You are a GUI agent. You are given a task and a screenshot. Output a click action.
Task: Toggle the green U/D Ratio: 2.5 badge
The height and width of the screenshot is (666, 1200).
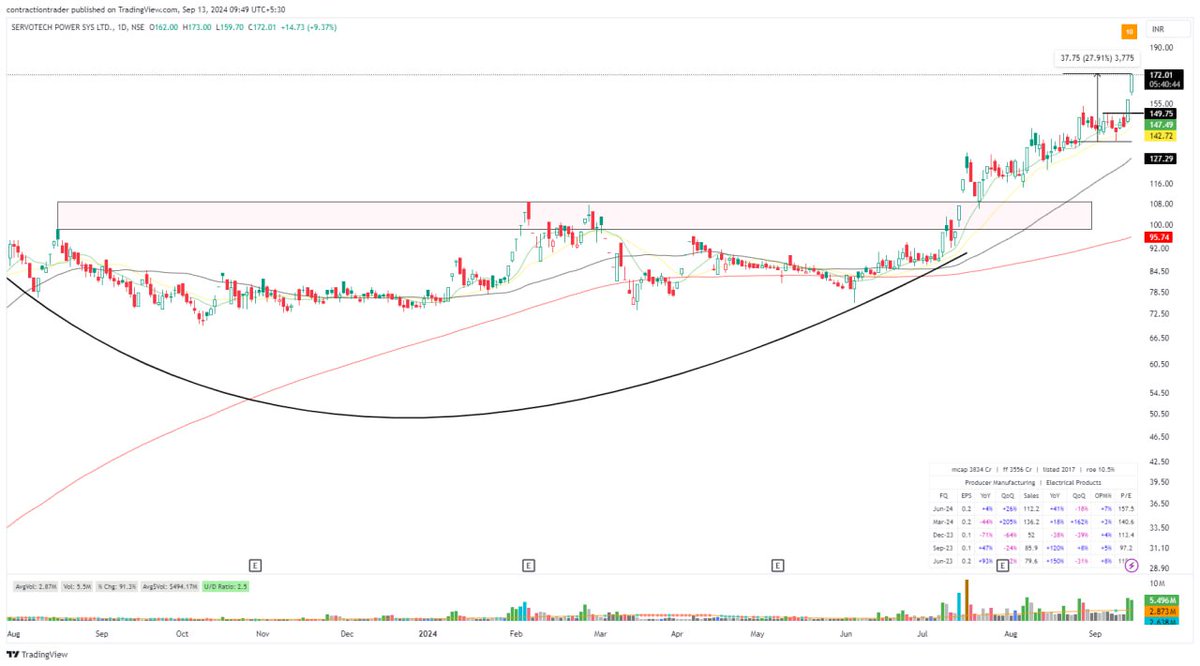coord(226,586)
